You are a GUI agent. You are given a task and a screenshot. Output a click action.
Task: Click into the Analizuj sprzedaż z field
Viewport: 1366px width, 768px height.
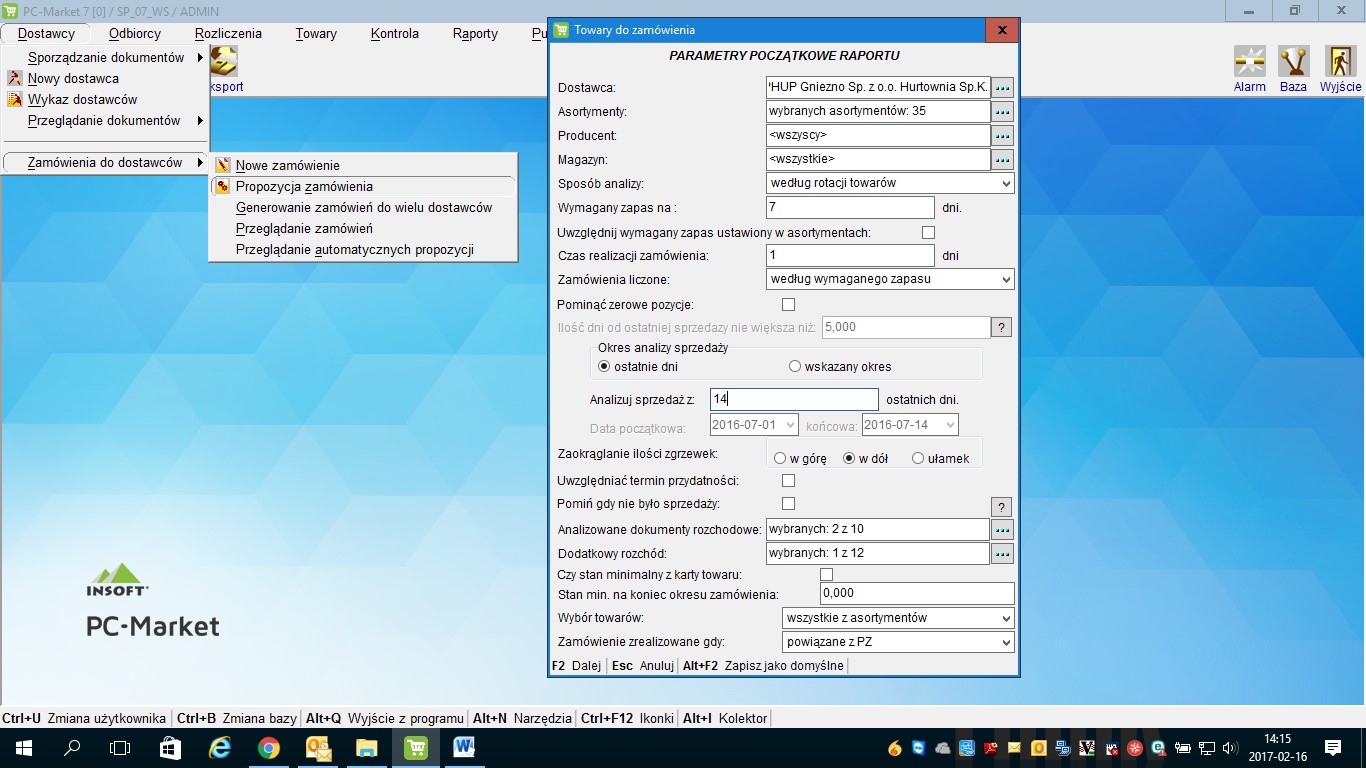(794, 399)
